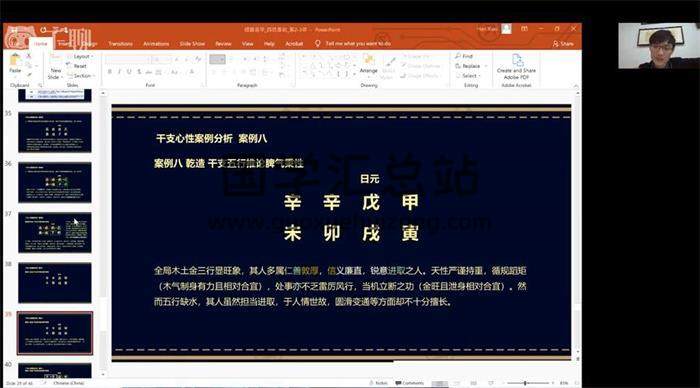Screen dimensions: 700x388
Task: Open the Review ribbon tab
Action: pos(223,44)
